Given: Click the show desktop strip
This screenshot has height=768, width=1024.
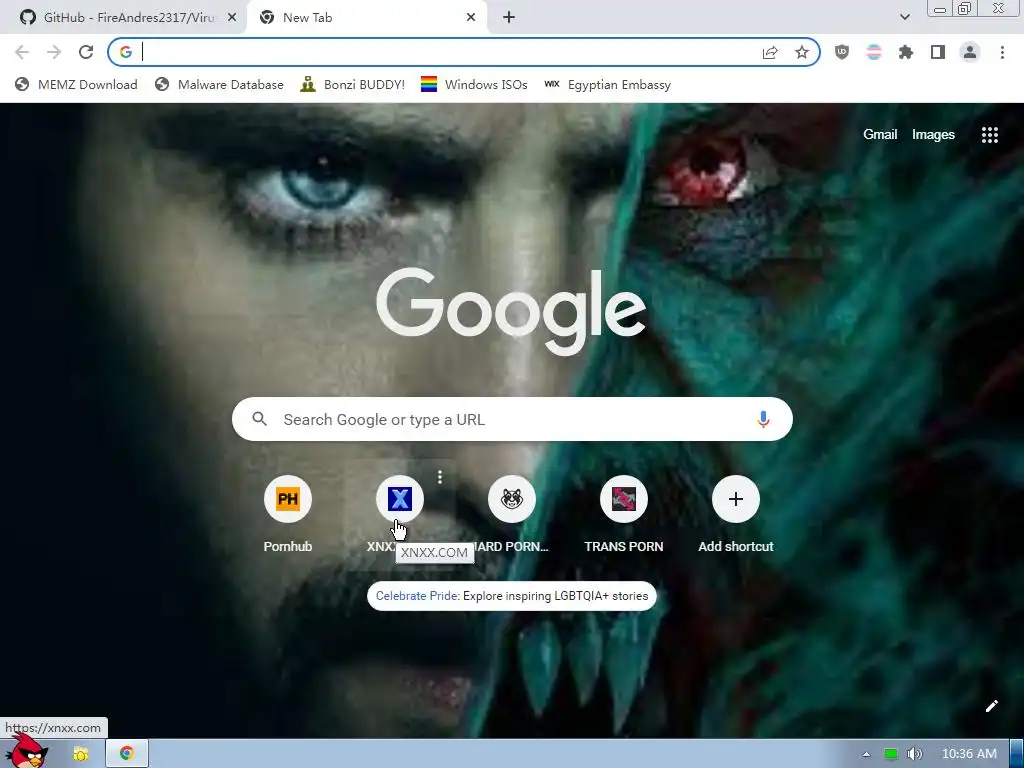Looking at the screenshot, I should tap(1017, 754).
